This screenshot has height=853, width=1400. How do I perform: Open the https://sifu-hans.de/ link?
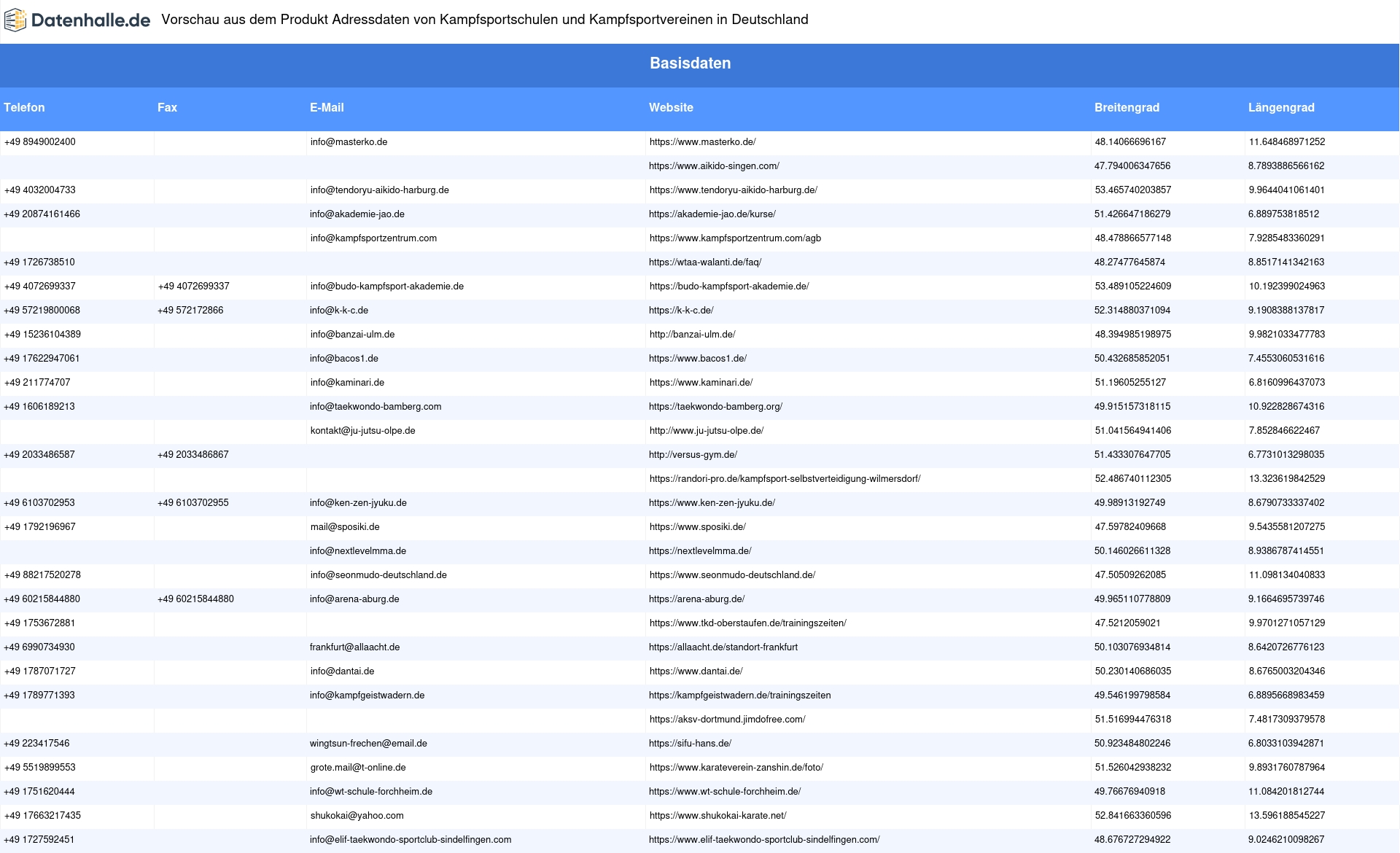click(690, 744)
